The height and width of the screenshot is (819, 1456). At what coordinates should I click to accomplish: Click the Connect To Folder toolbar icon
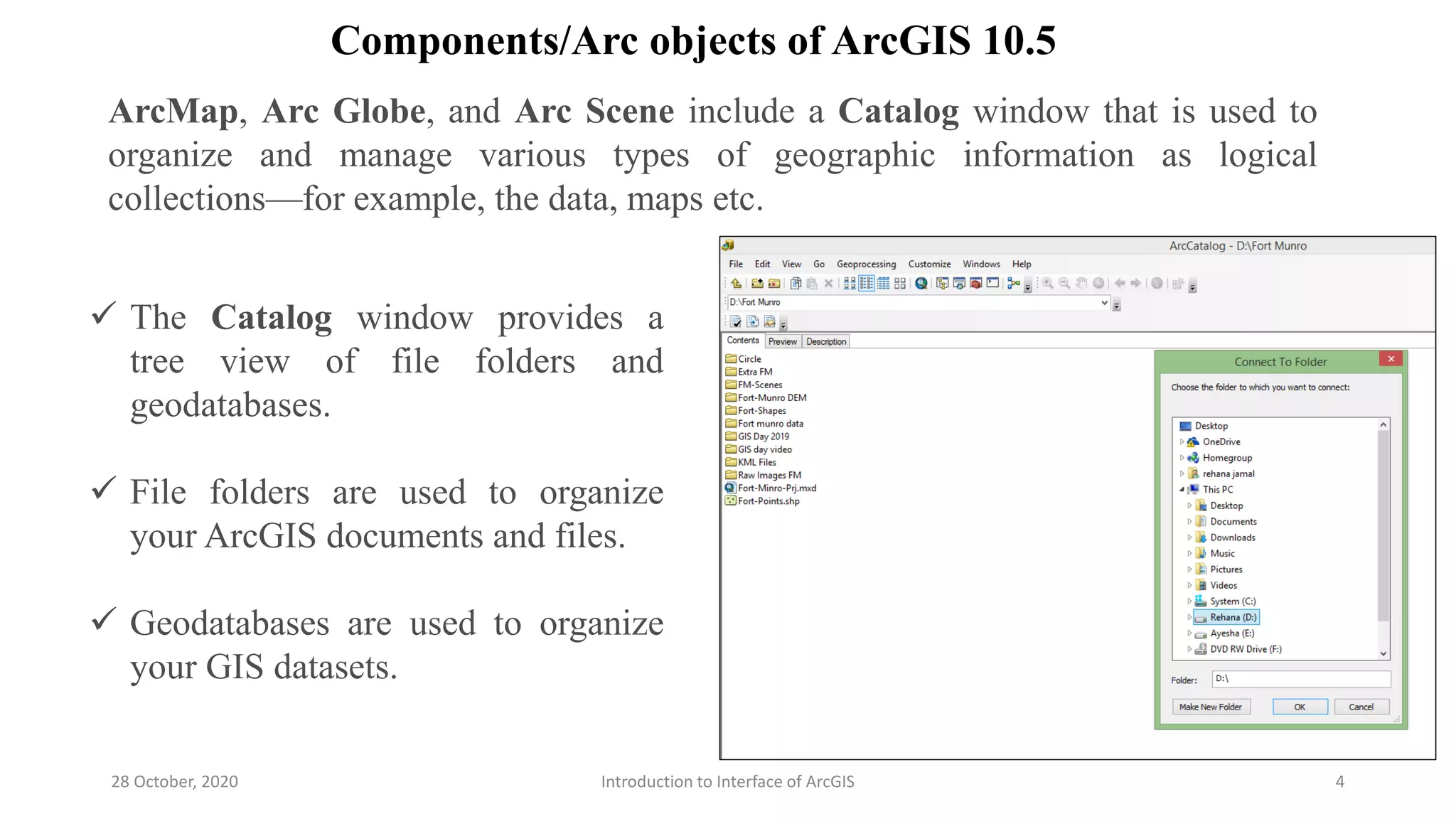[757, 284]
